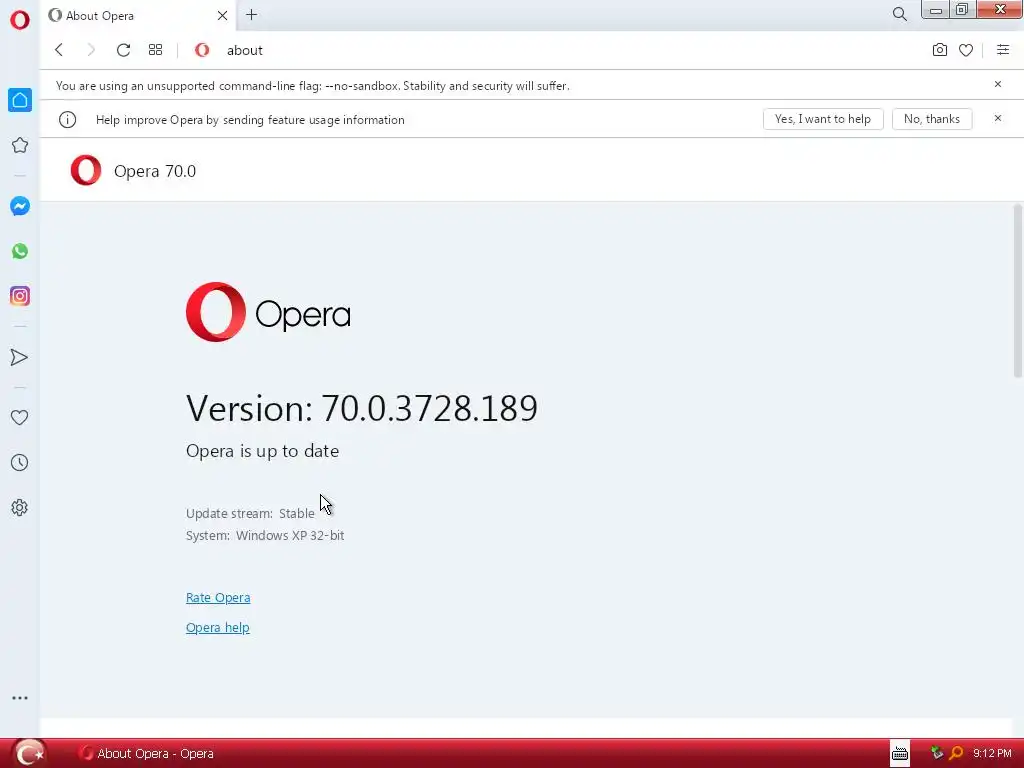1024x768 pixels.
Task: Click Yes, I want to help
Action: click(x=823, y=119)
